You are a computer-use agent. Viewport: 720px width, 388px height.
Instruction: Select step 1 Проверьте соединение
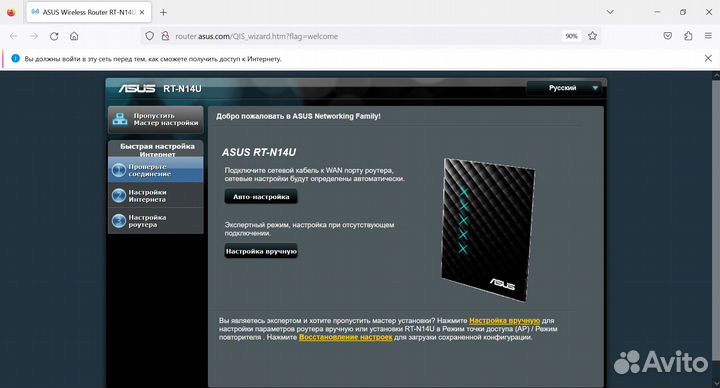(x=156, y=170)
